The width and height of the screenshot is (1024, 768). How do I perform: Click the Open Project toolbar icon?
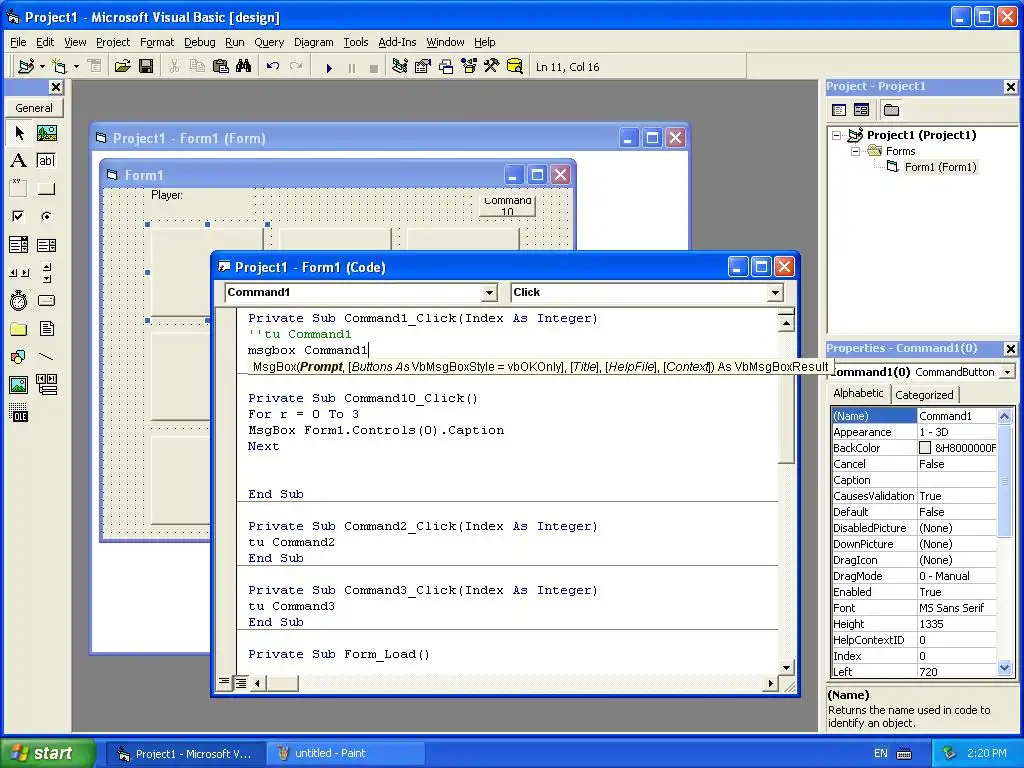(x=122, y=66)
